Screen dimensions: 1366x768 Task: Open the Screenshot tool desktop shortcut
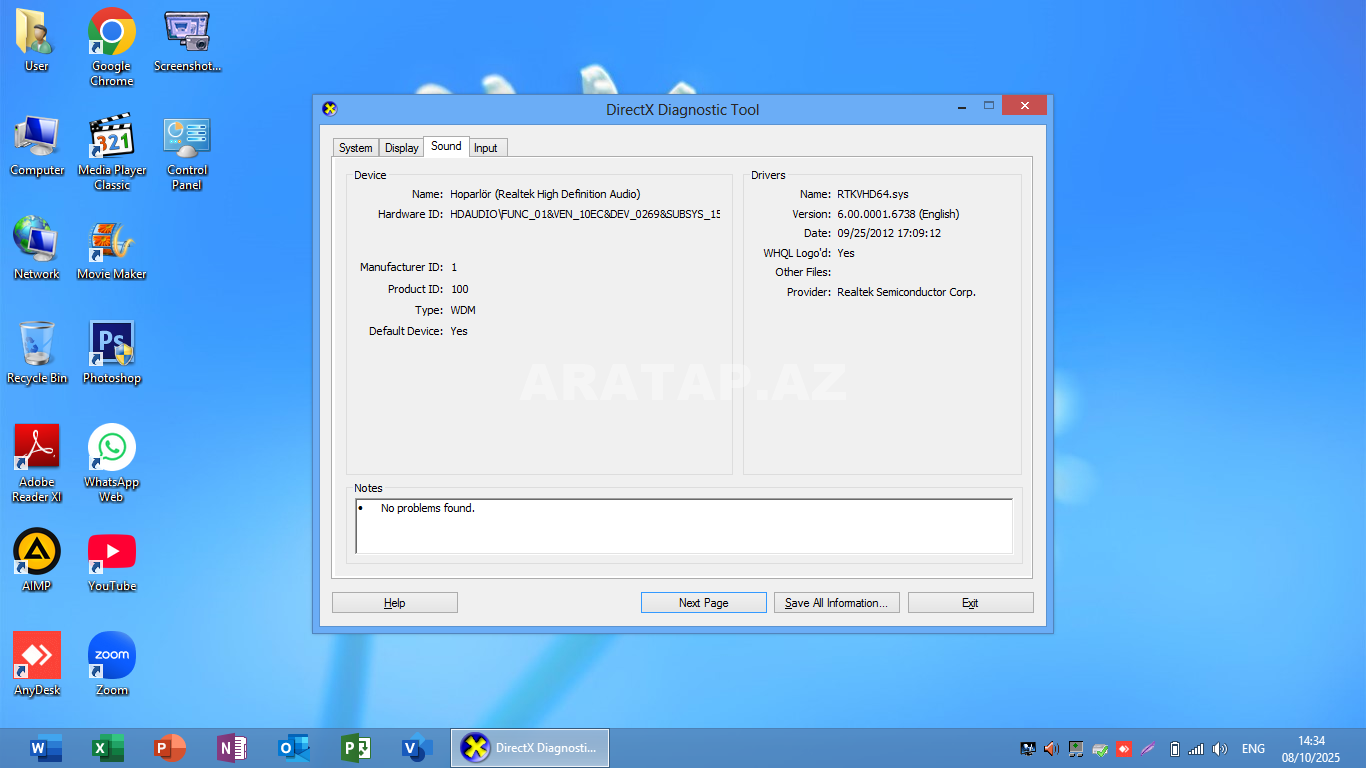pos(187,40)
